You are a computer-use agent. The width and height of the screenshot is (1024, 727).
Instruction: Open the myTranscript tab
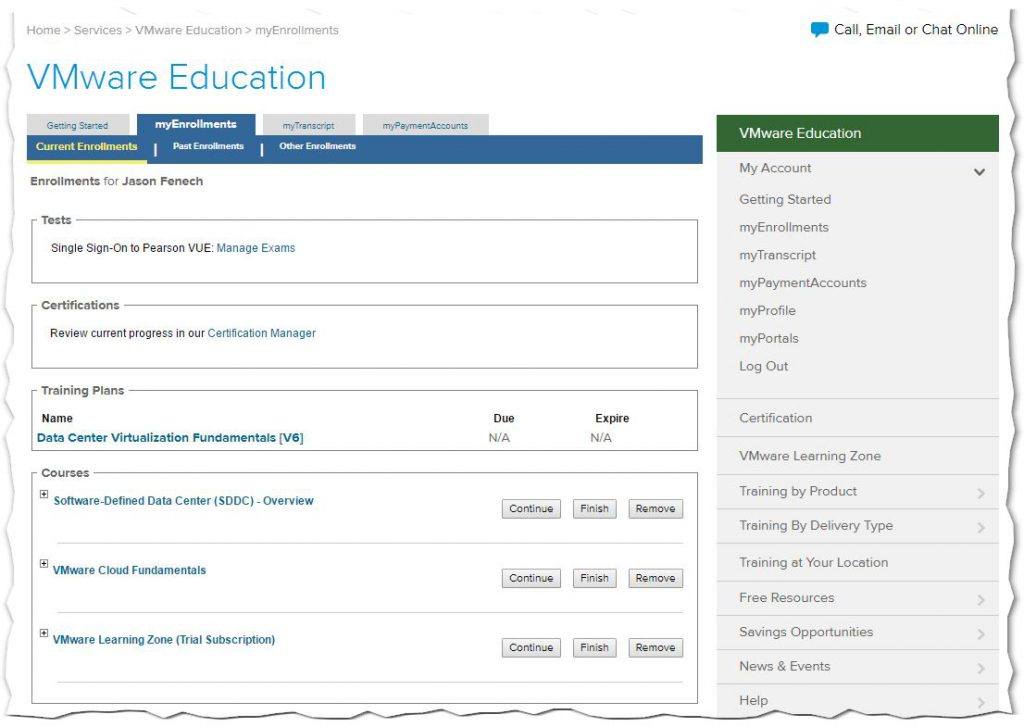pyautogui.click(x=309, y=125)
